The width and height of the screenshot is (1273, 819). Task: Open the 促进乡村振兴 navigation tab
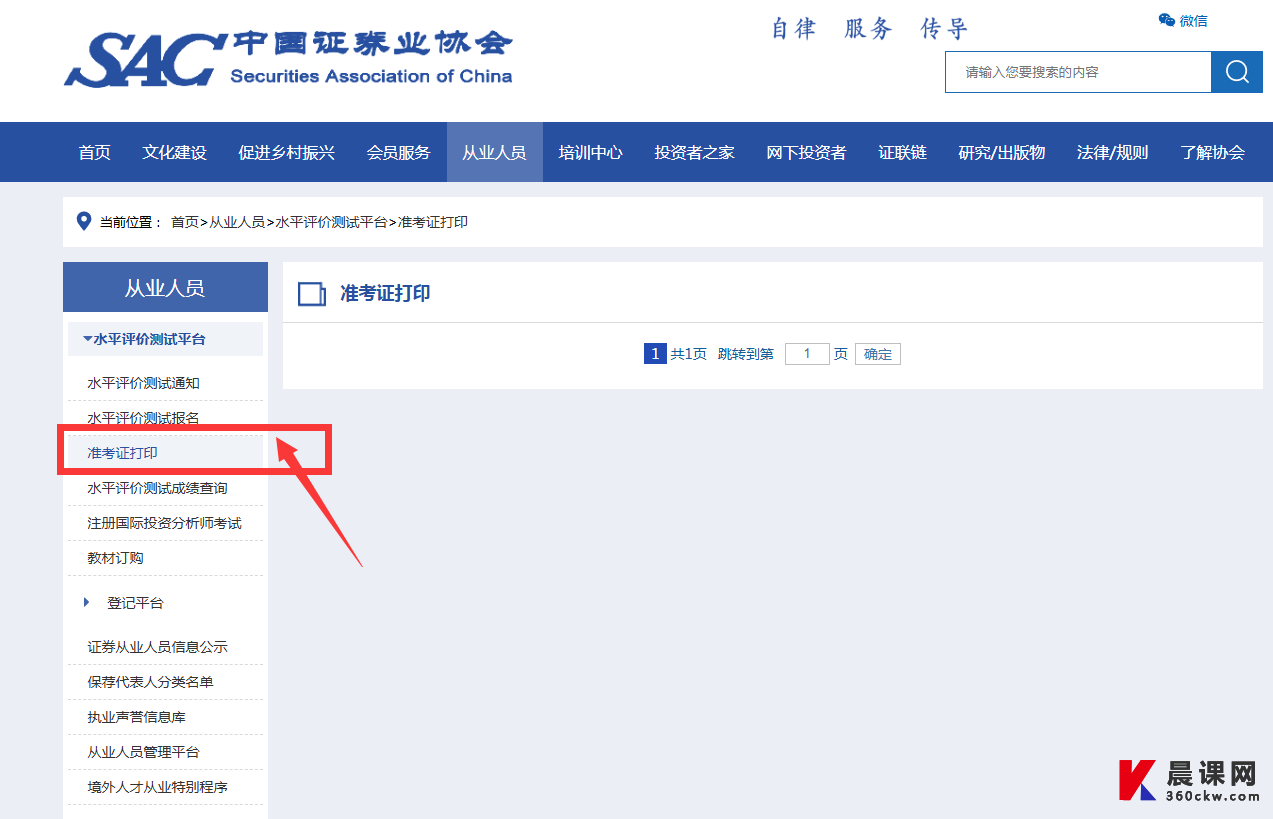287,152
